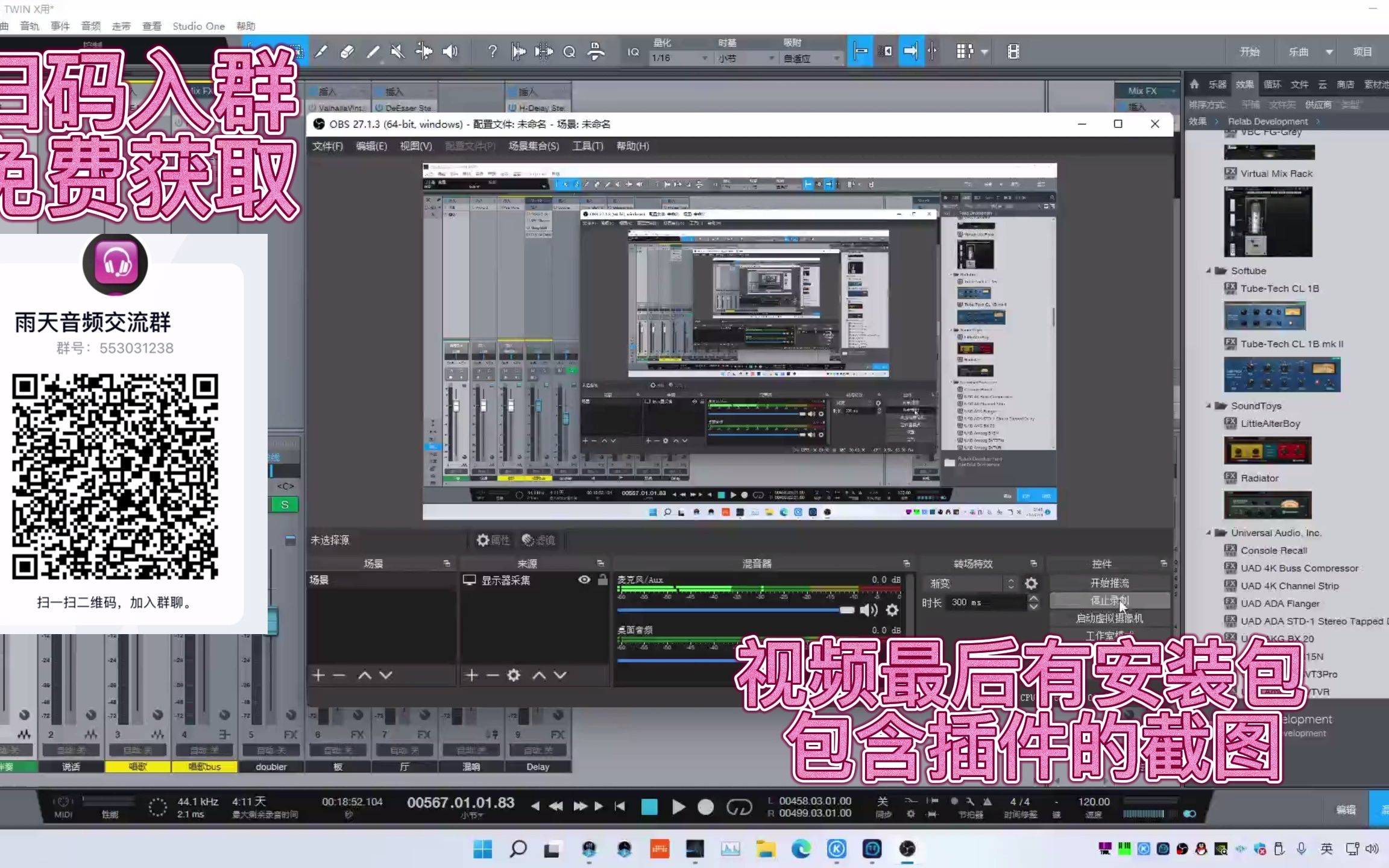This screenshot has width=1389, height=868.
Task: Click the 滤镜 filters button in OBS
Action: coord(538,540)
